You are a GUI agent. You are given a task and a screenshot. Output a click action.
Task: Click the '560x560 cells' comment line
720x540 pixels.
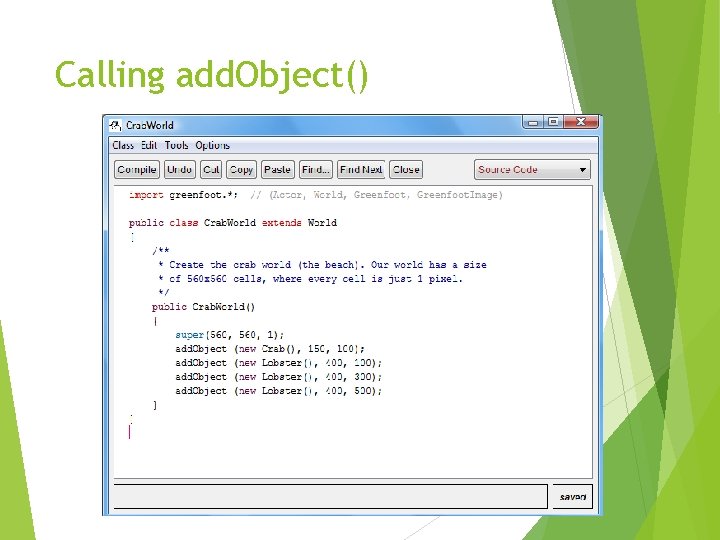click(310, 279)
